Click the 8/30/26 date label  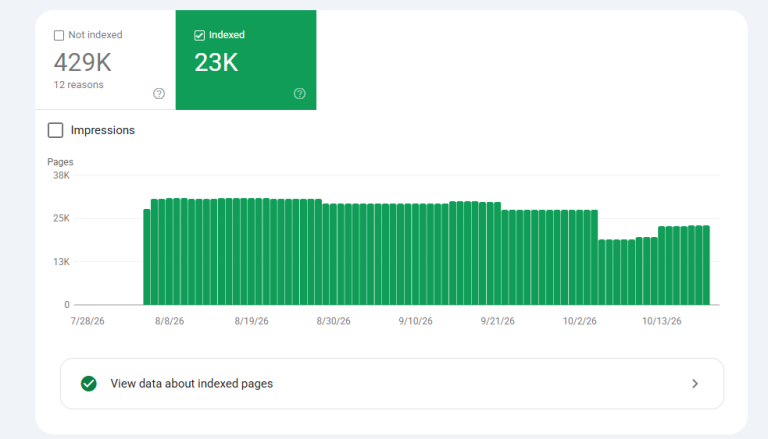click(334, 321)
